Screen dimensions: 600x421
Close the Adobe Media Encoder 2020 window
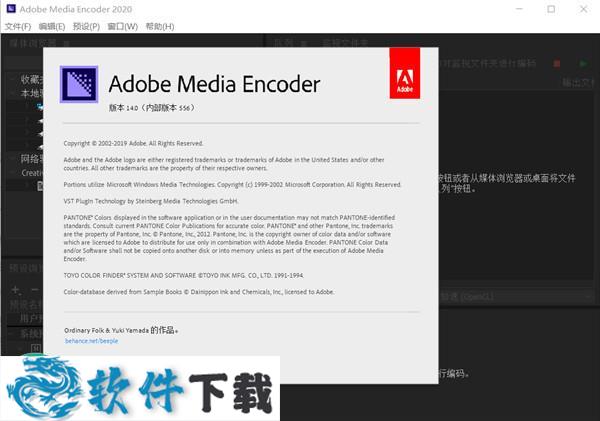tap(583, 9)
